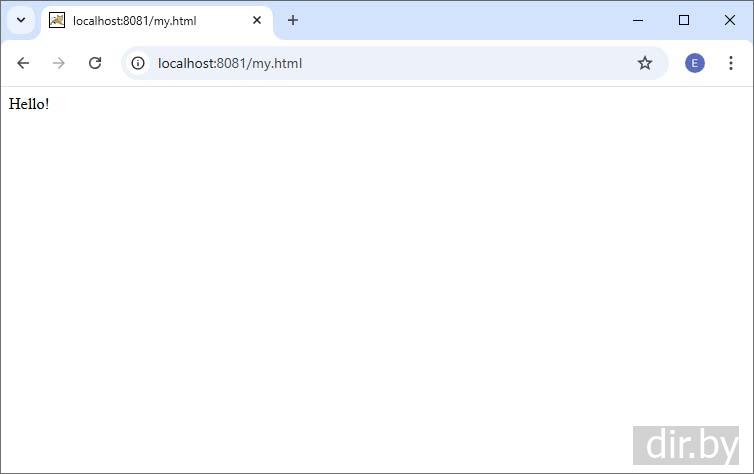Select the localhost:8081/my.html tab
754x474 pixels.
tap(157, 21)
